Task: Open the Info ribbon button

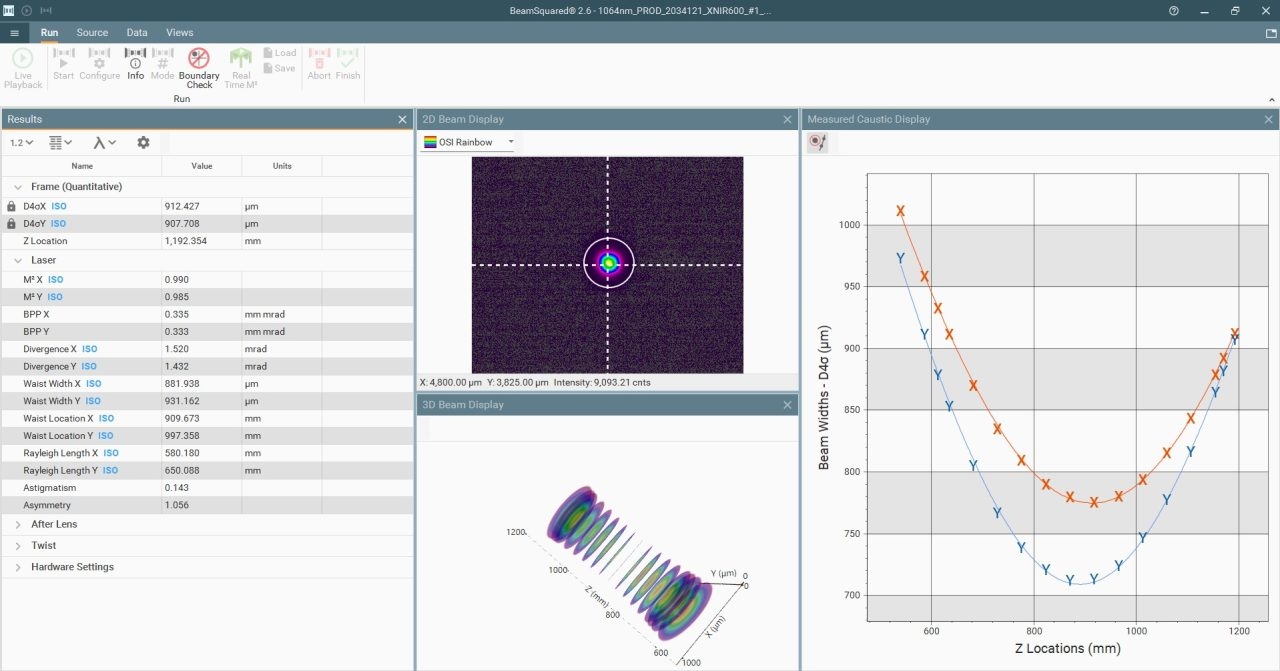Action: click(x=135, y=65)
